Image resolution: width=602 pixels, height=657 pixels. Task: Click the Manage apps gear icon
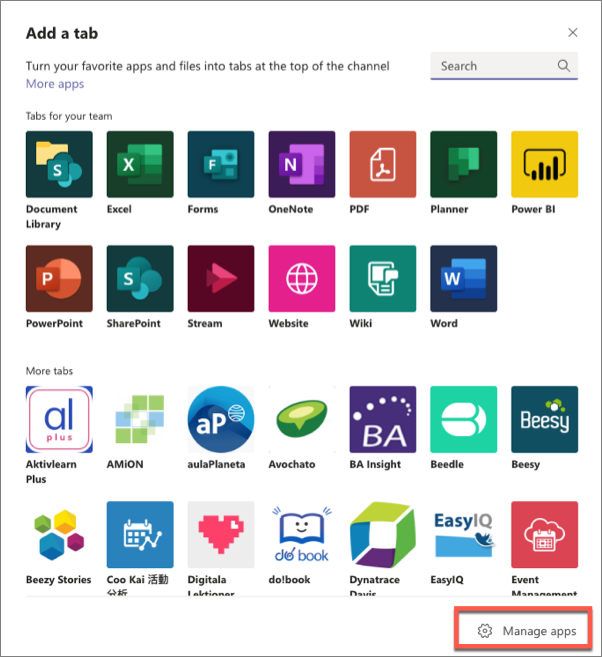point(485,631)
